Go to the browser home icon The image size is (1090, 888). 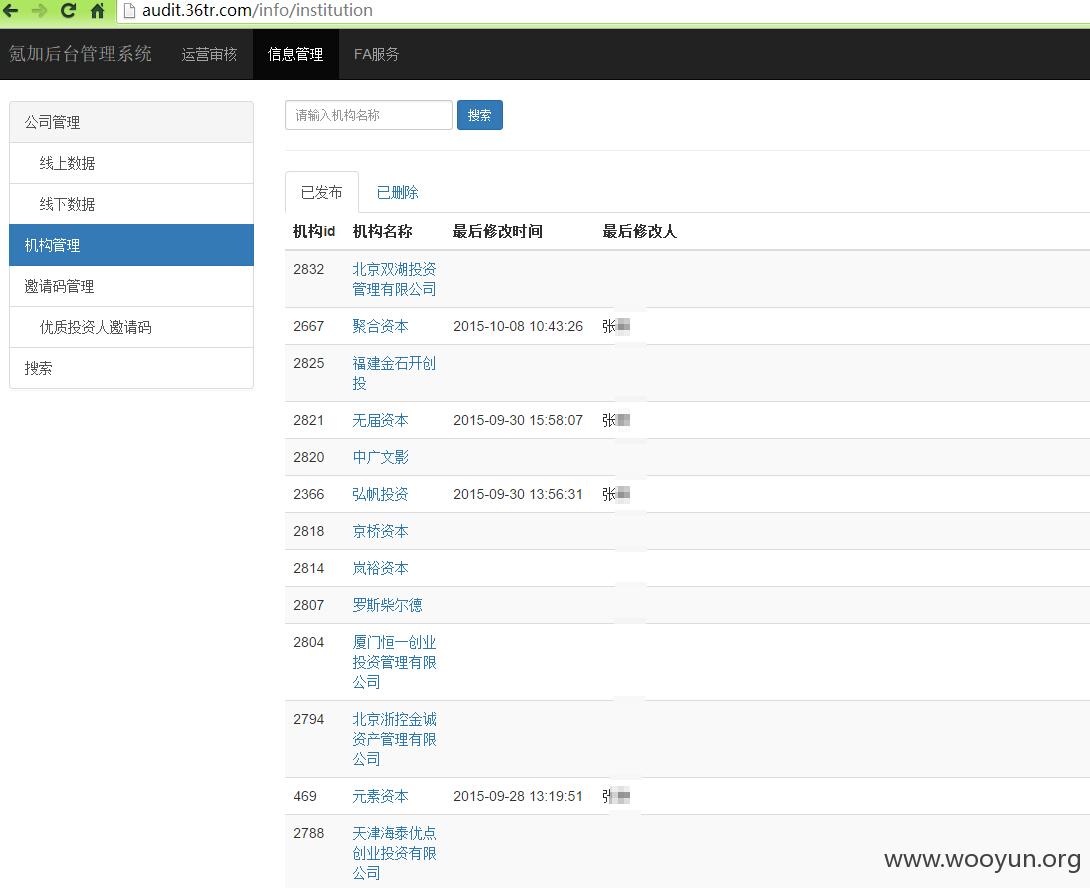[98, 10]
